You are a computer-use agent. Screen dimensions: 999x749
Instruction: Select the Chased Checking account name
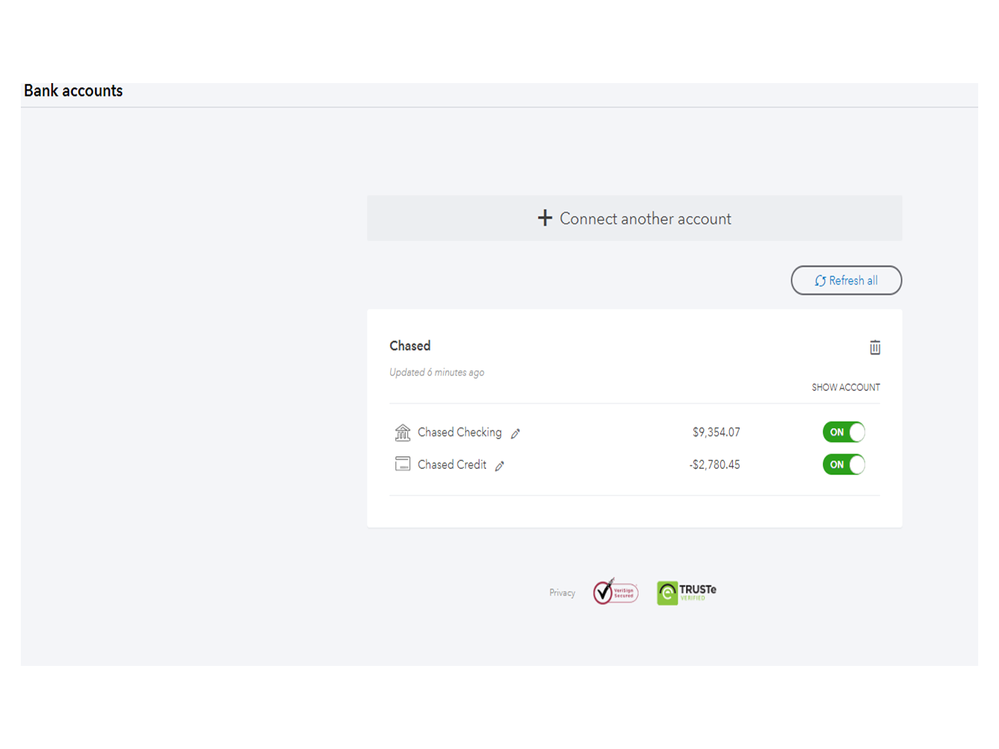459,433
